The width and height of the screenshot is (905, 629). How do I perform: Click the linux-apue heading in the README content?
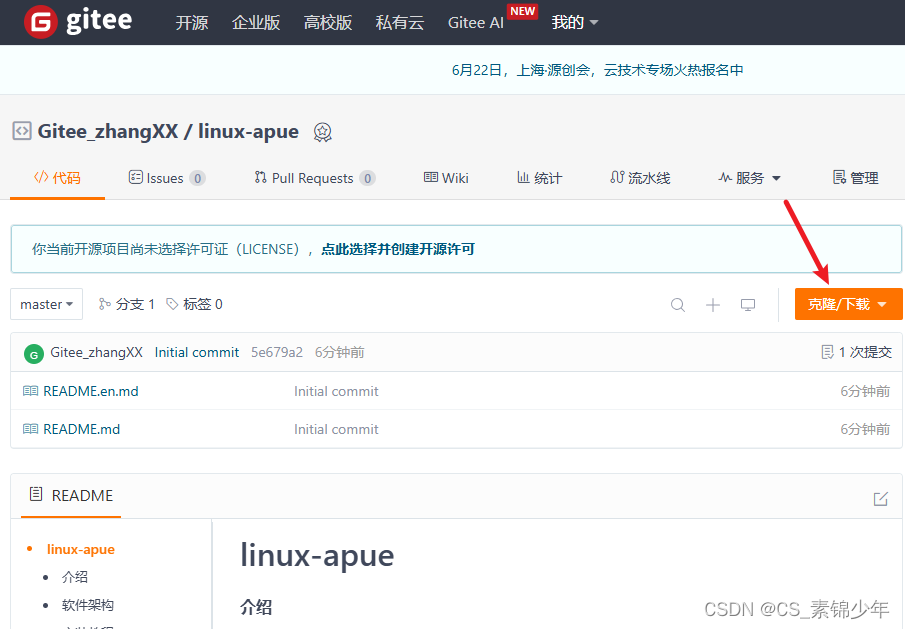tap(317, 556)
